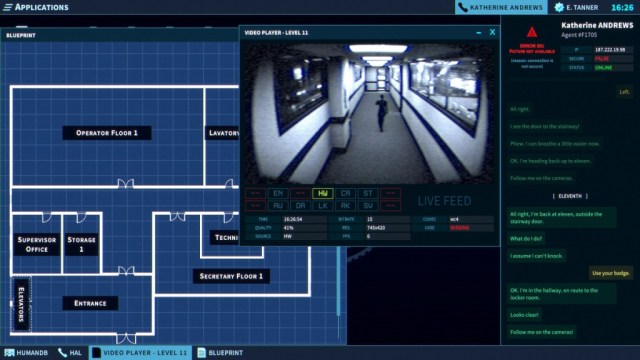This screenshot has height=360, width=640.
Task: Switch to the Blueprint taskbar tab
Action: [220, 353]
